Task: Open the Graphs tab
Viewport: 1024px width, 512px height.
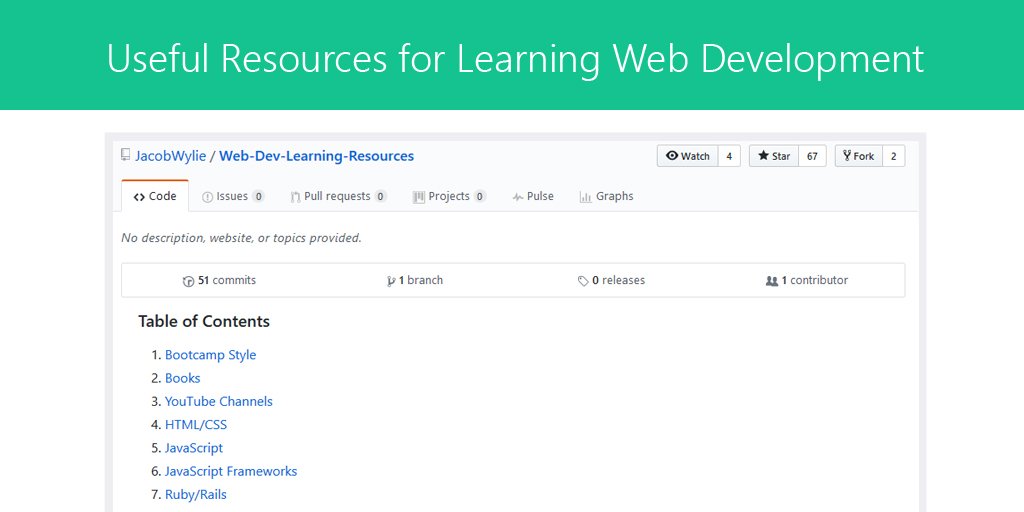Action: pos(606,196)
